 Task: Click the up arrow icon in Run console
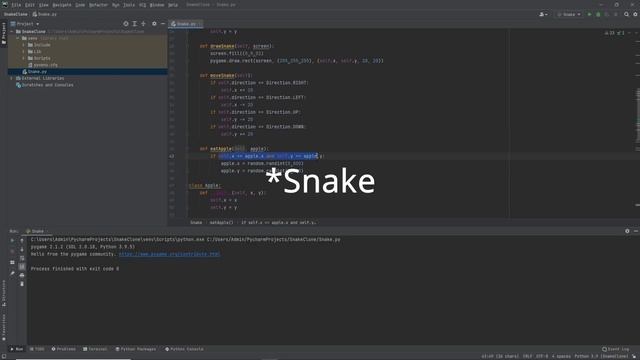(22, 240)
